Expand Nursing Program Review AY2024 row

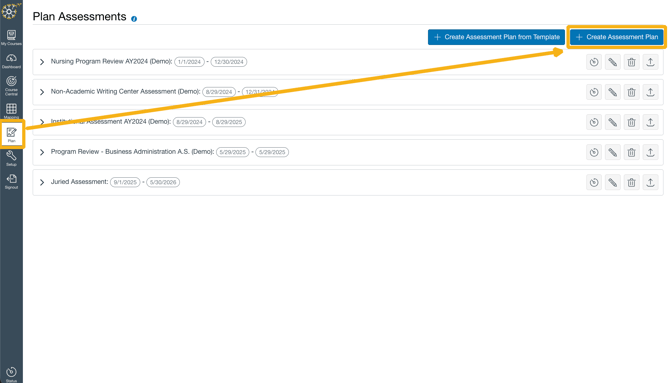[42, 62]
